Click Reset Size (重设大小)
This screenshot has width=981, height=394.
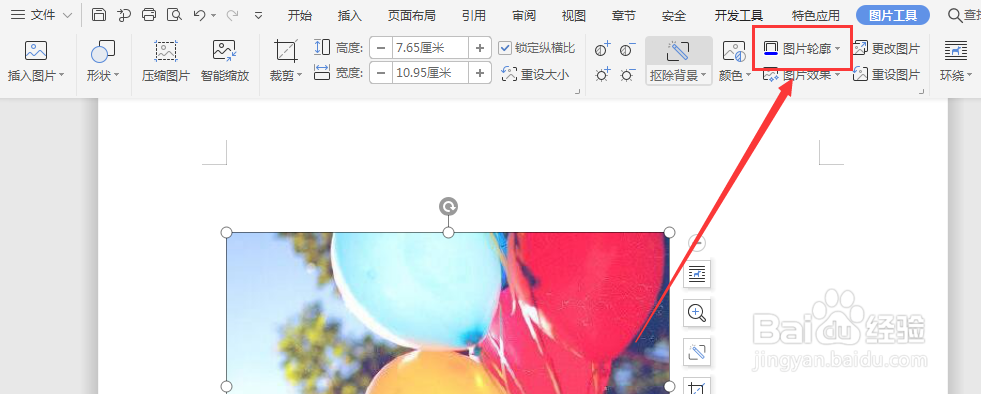pyautogui.click(x=536, y=74)
